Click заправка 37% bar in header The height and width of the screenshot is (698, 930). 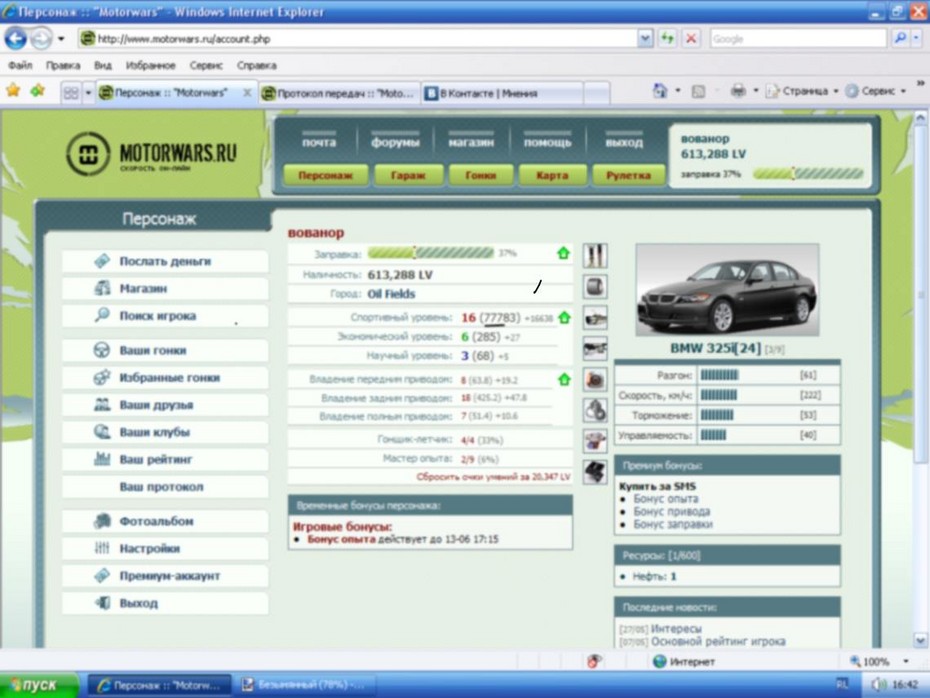click(x=808, y=174)
